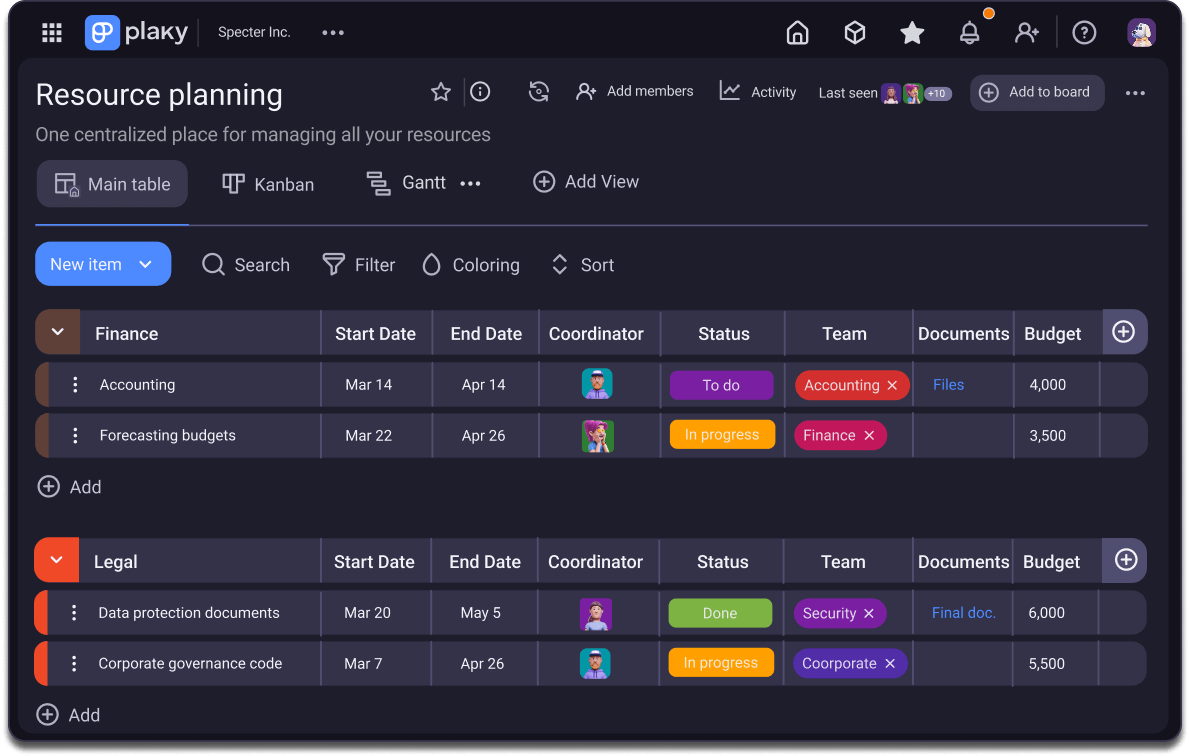Open the Final doc. link
1189x756 pixels.
962,613
